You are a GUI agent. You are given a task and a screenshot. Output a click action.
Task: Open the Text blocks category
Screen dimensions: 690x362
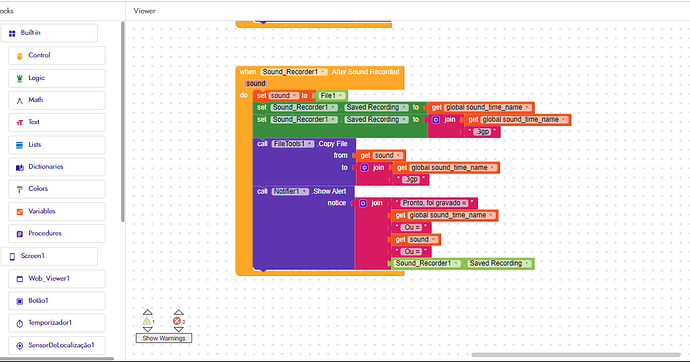click(x=57, y=122)
